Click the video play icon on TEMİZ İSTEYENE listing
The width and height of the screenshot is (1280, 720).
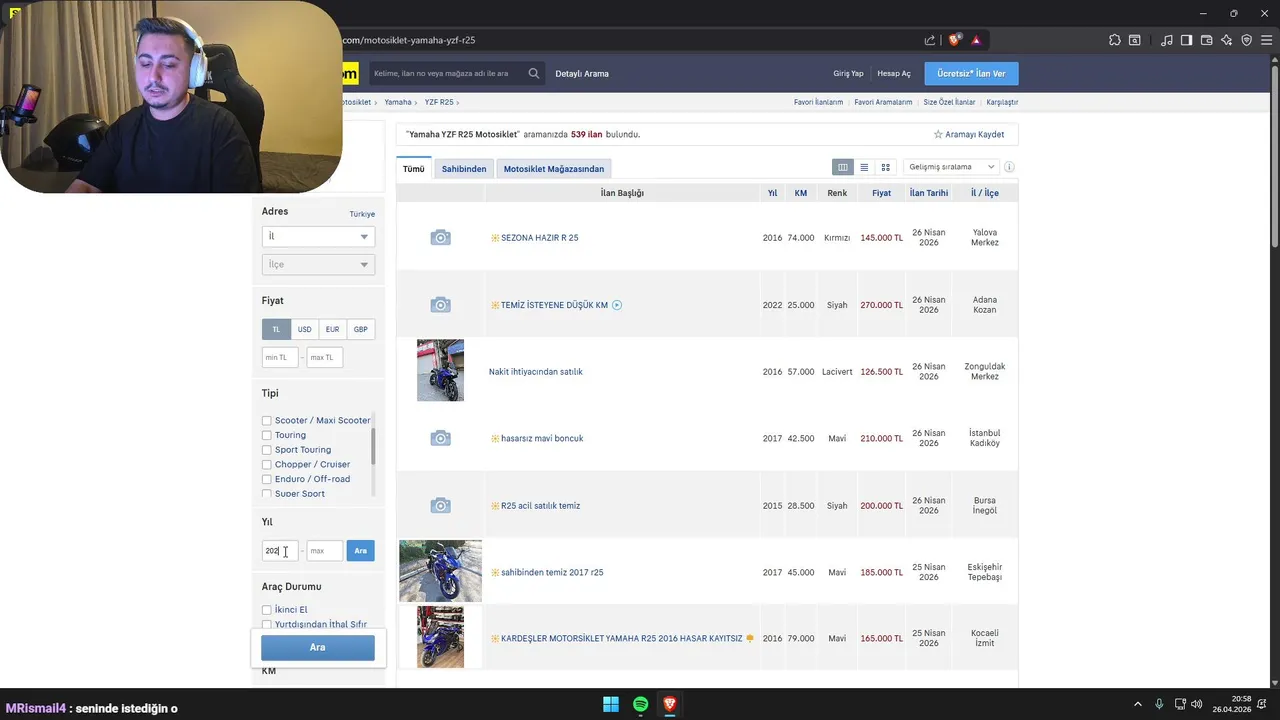pos(617,305)
